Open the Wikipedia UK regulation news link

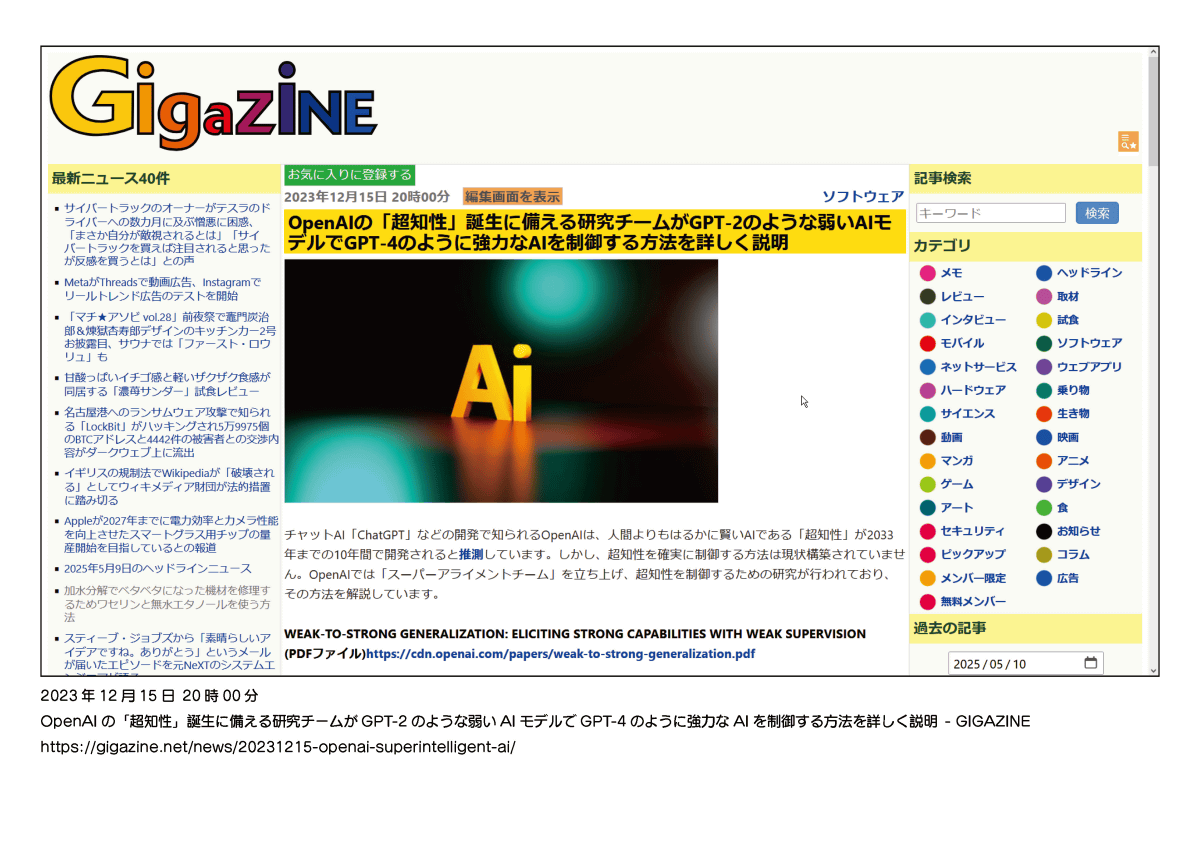[x=169, y=486]
